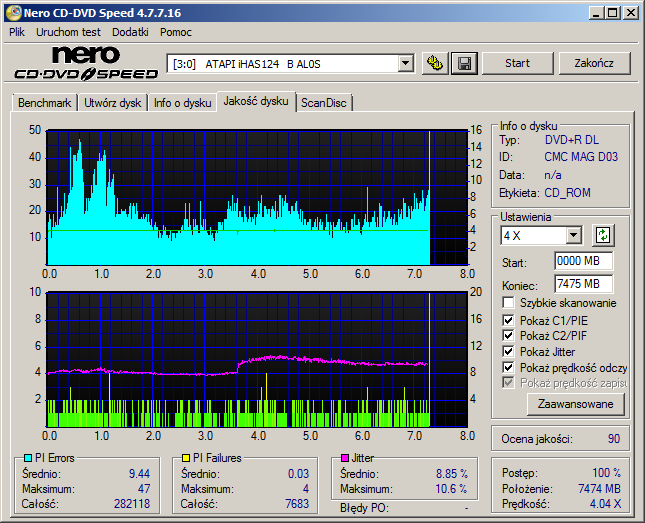Click the yellow PI Failures legend swatch
This screenshot has height=523, width=645.
pos(186,458)
